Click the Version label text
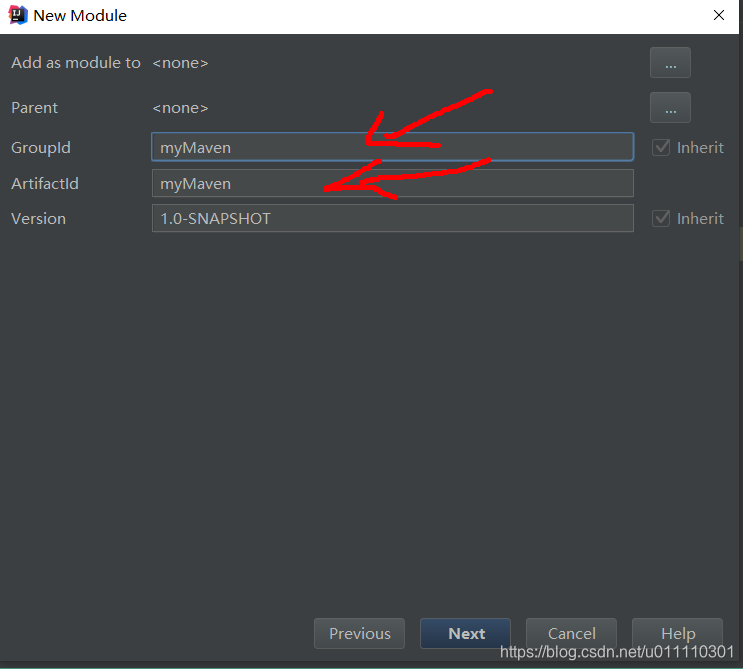Image resolution: width=743 pixels, height=671 pixels. [38, 218]
